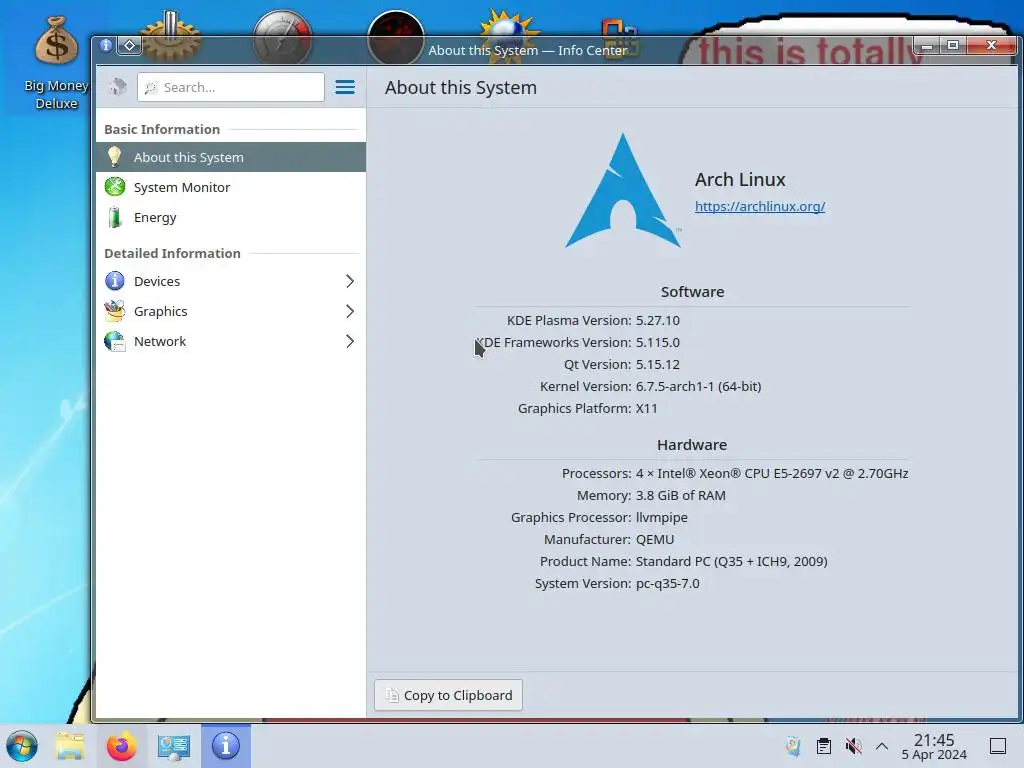The image size is (1024, 768).
Task: Click the leftmost system tray notes icon
Action: tap(793, 746)
